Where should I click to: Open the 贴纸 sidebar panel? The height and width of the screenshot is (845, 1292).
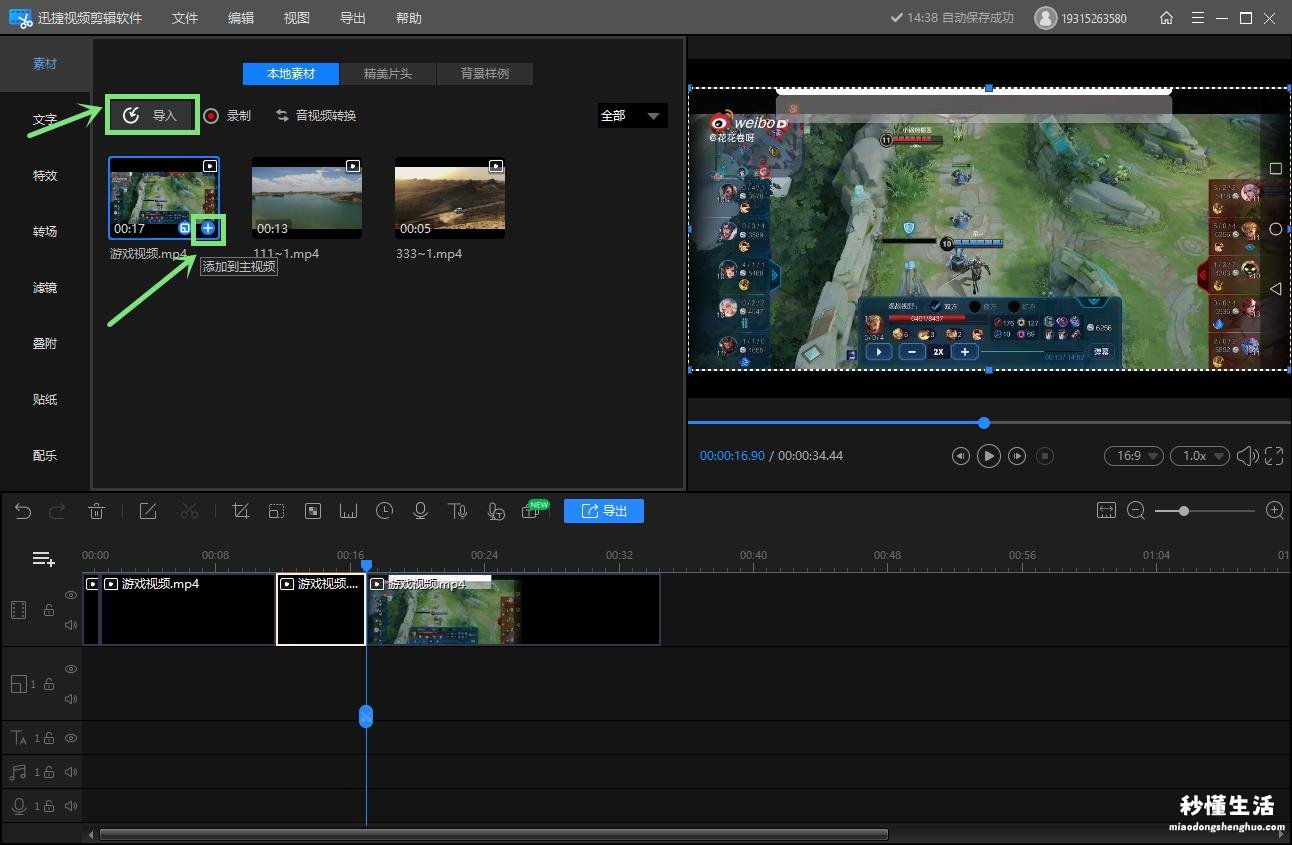(45, 400)
